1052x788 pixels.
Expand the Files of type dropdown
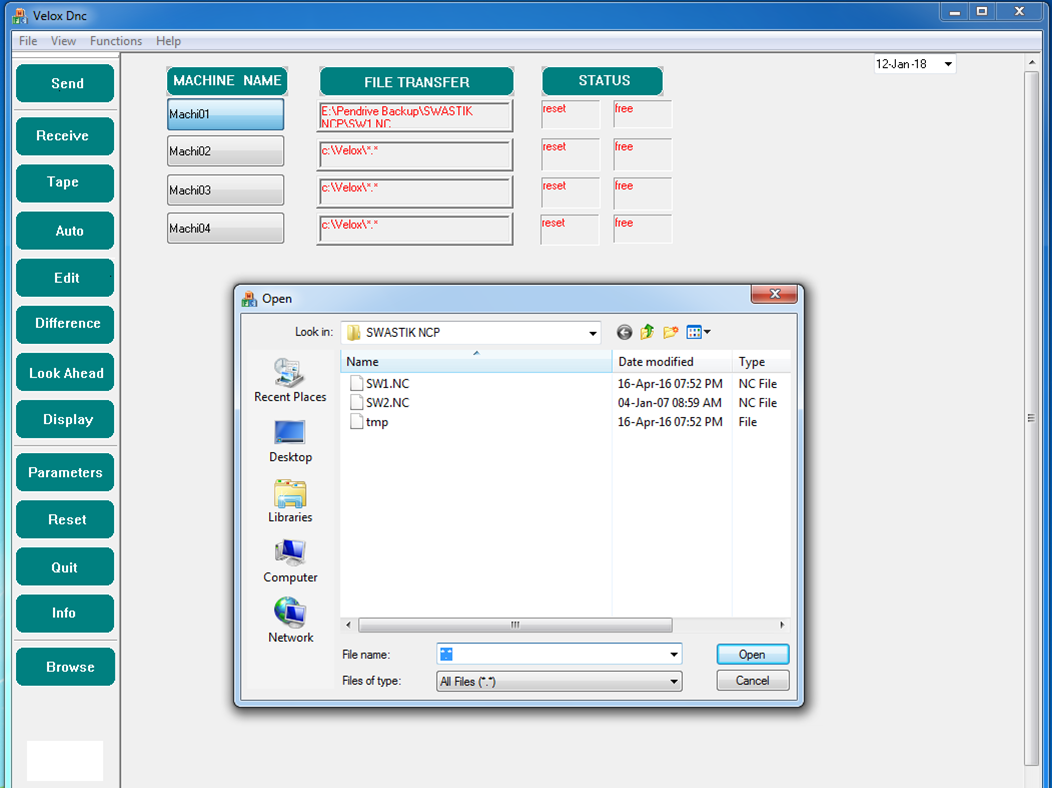click(x=674, y=682)
